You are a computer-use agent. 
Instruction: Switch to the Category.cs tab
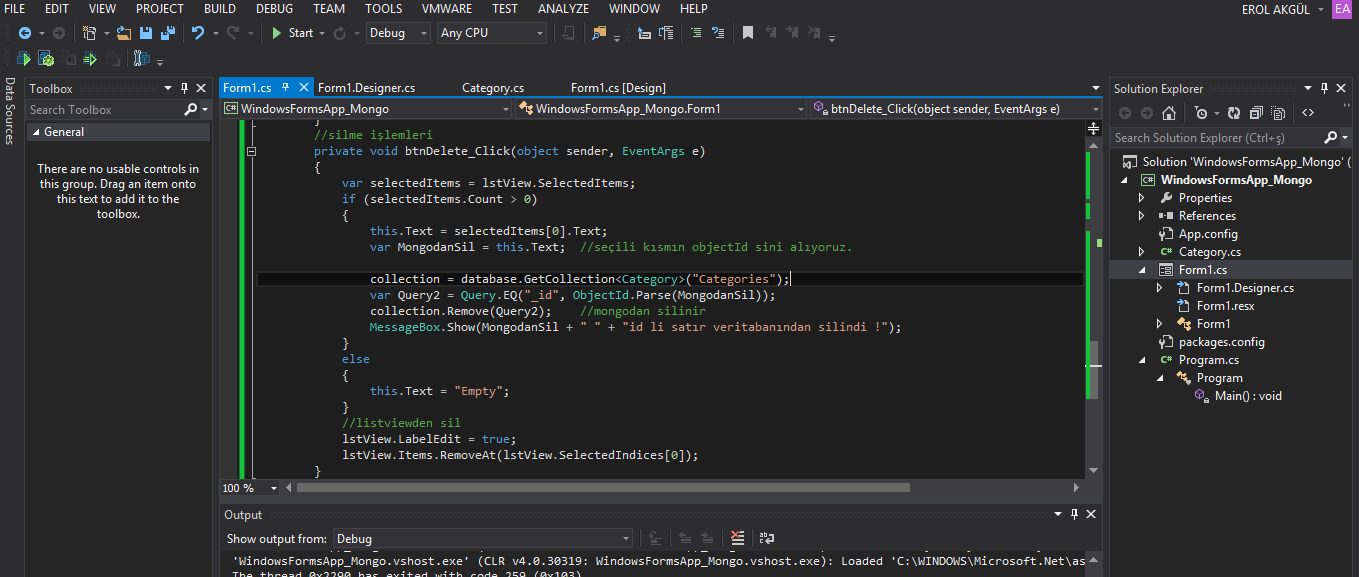click(493, 88)
